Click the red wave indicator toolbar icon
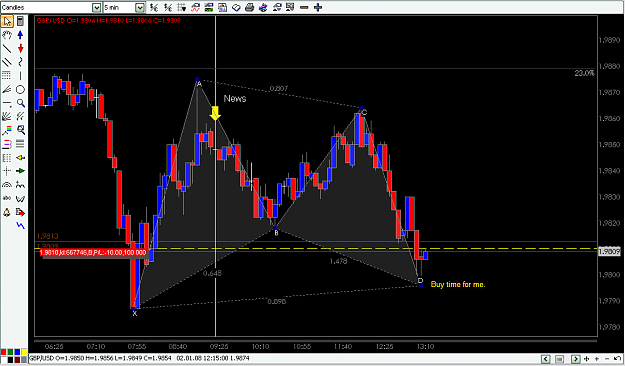 pos(195,7)
